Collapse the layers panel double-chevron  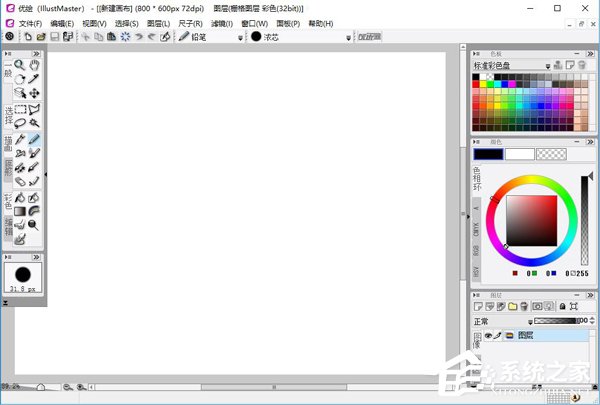(x=590, y=295)
